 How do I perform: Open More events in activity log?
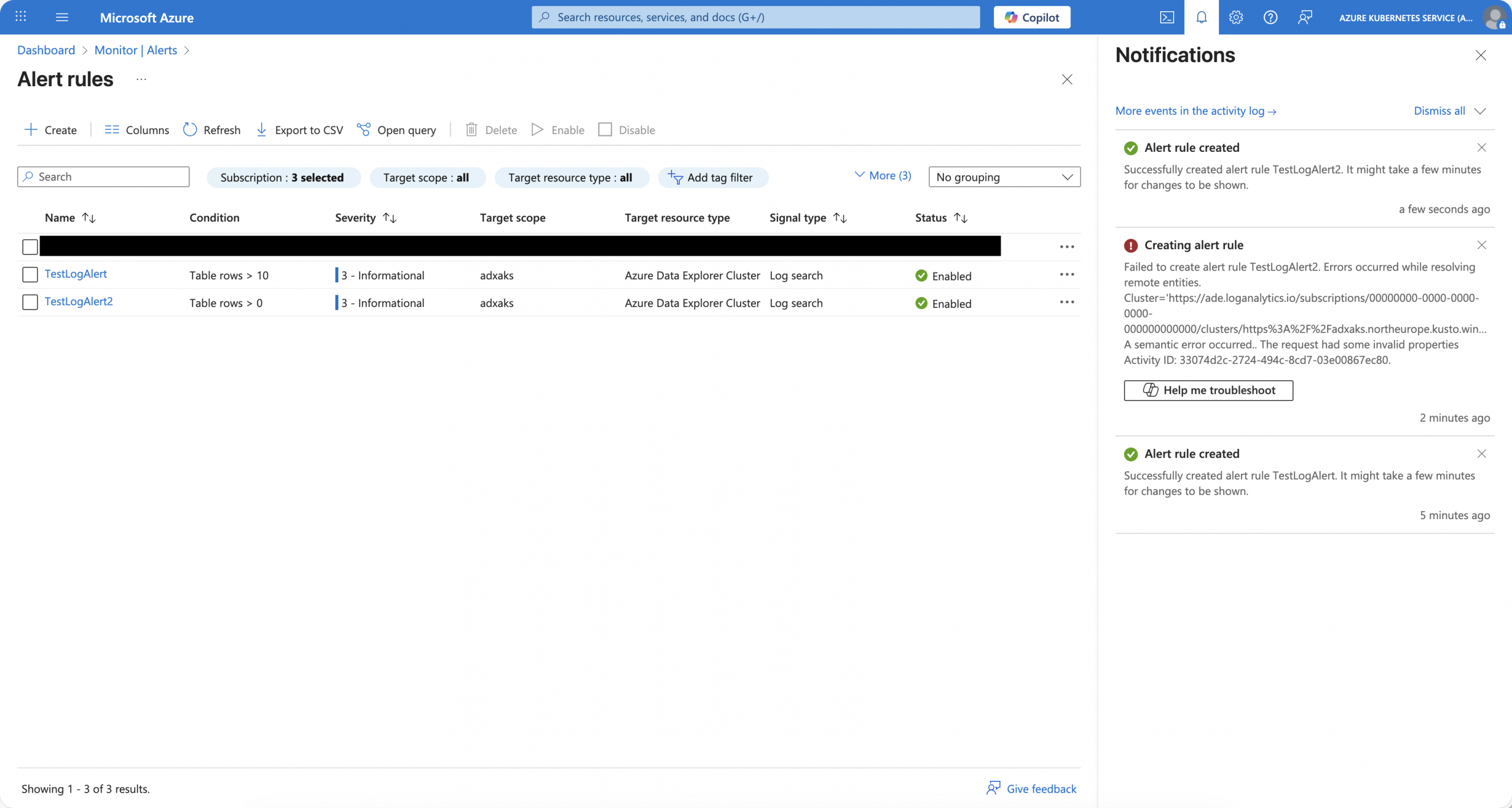[x=1195, y=111]
